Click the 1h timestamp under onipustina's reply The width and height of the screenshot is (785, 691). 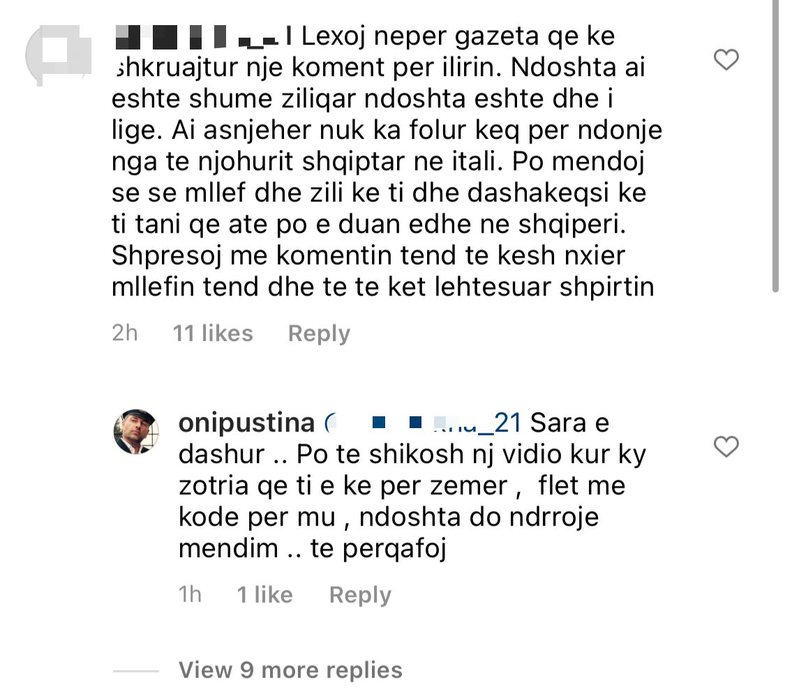pos(189,595)
